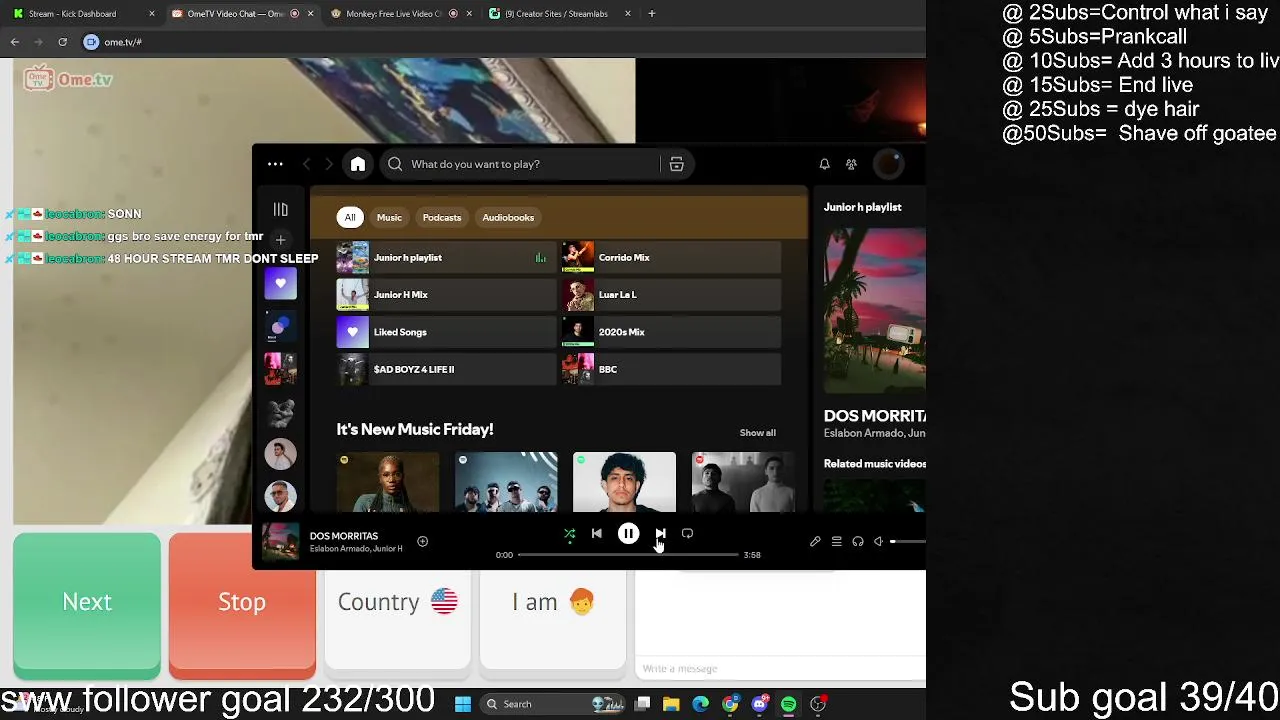Open the Windows Start menu
The image size is (1280, 720).
(463, 704)
